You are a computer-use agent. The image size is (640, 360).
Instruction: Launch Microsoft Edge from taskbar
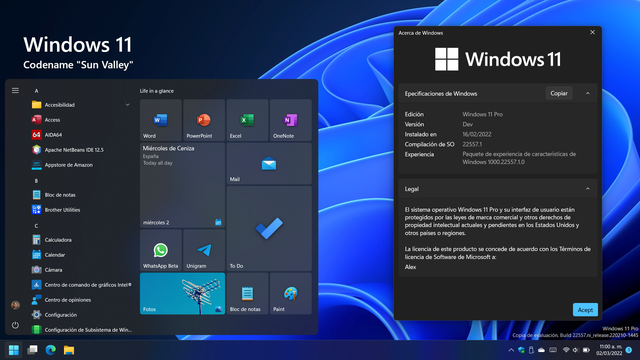[x=51, y=350]
